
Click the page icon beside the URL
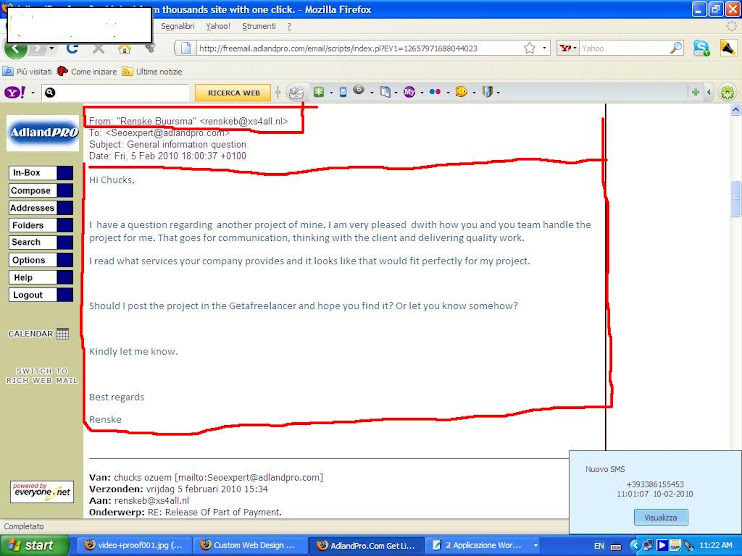pyautogui.click(x=186, y=48)
